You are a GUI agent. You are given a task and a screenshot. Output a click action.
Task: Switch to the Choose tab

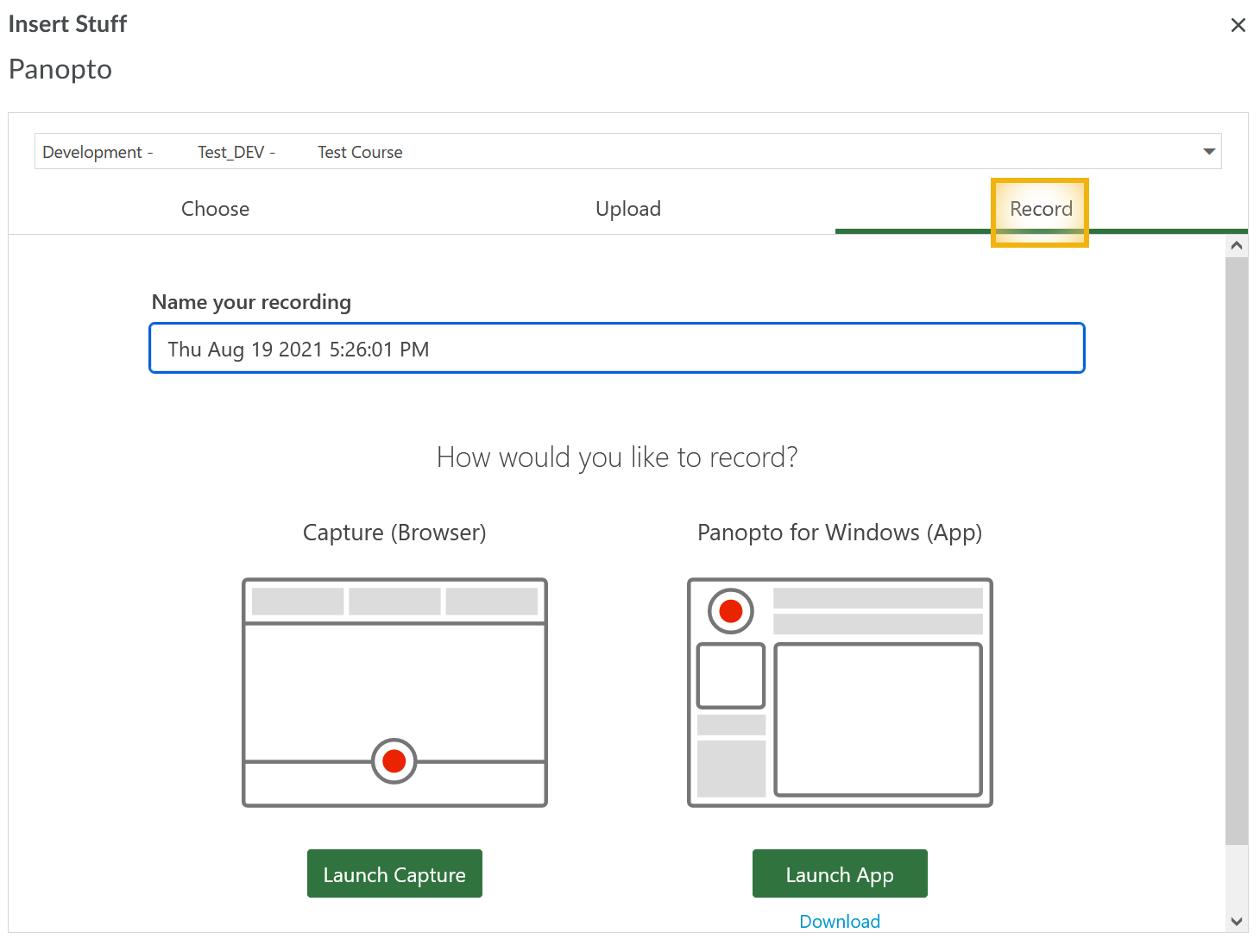[x=215, y=209]
